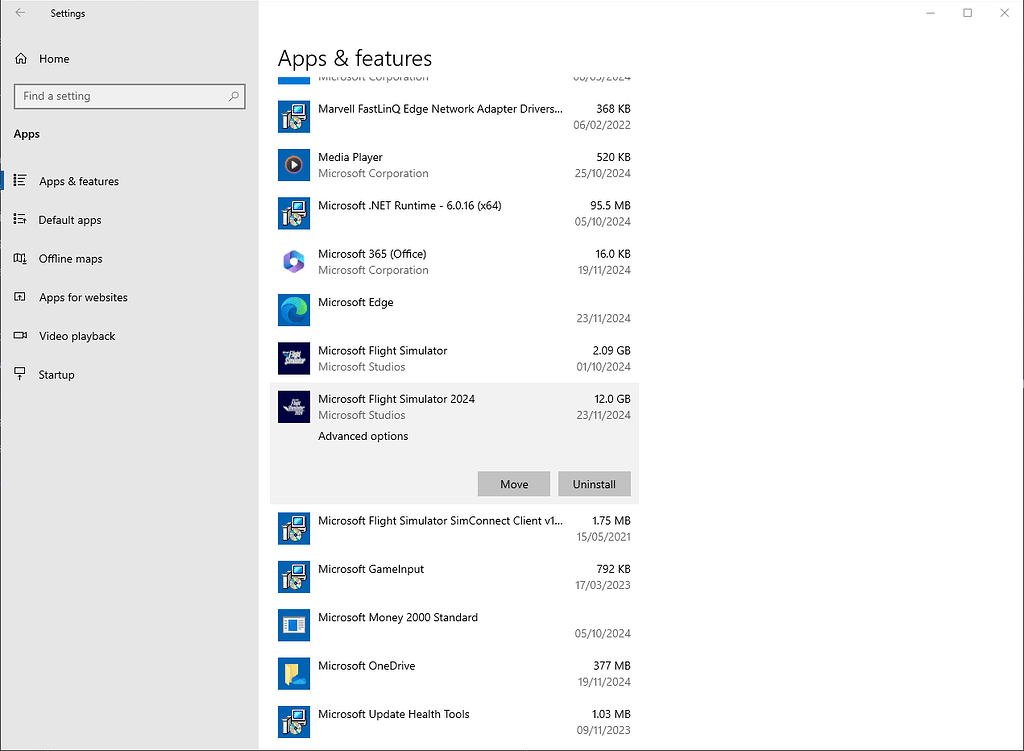
Task: Click the Microsoft Flight Simulator 2024 icon
Action: pyautogui.click(x=294, y=407)
